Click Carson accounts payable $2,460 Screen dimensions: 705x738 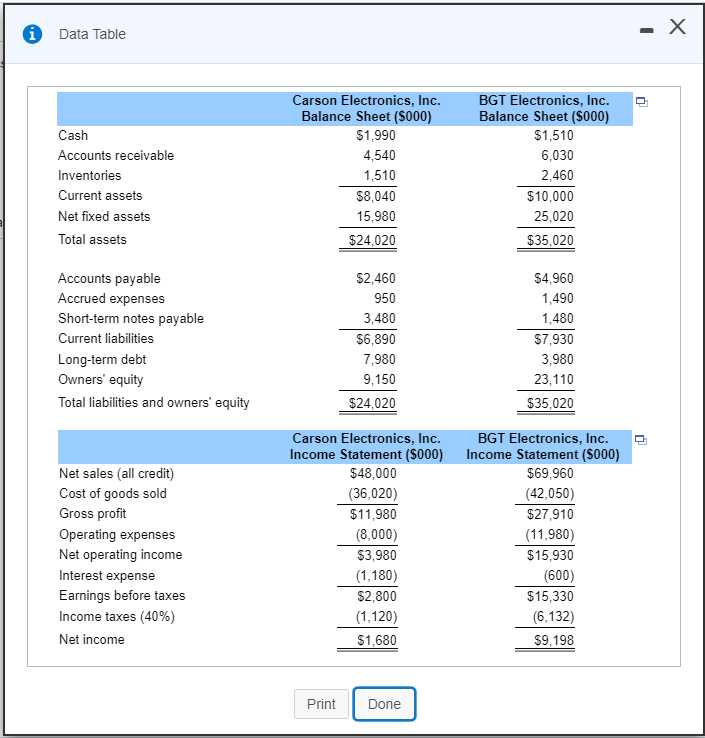pyautogui.click(x=376, y=279)
